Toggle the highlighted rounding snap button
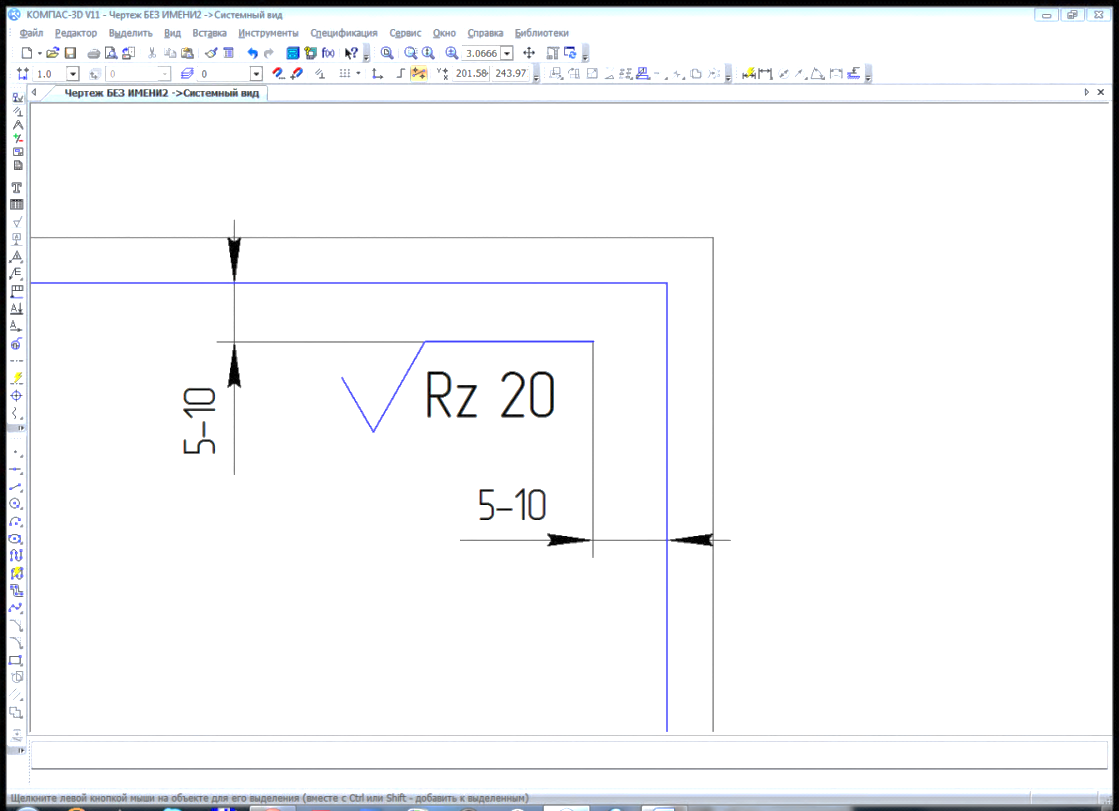The image size is (1119, 811). [419, 74]
